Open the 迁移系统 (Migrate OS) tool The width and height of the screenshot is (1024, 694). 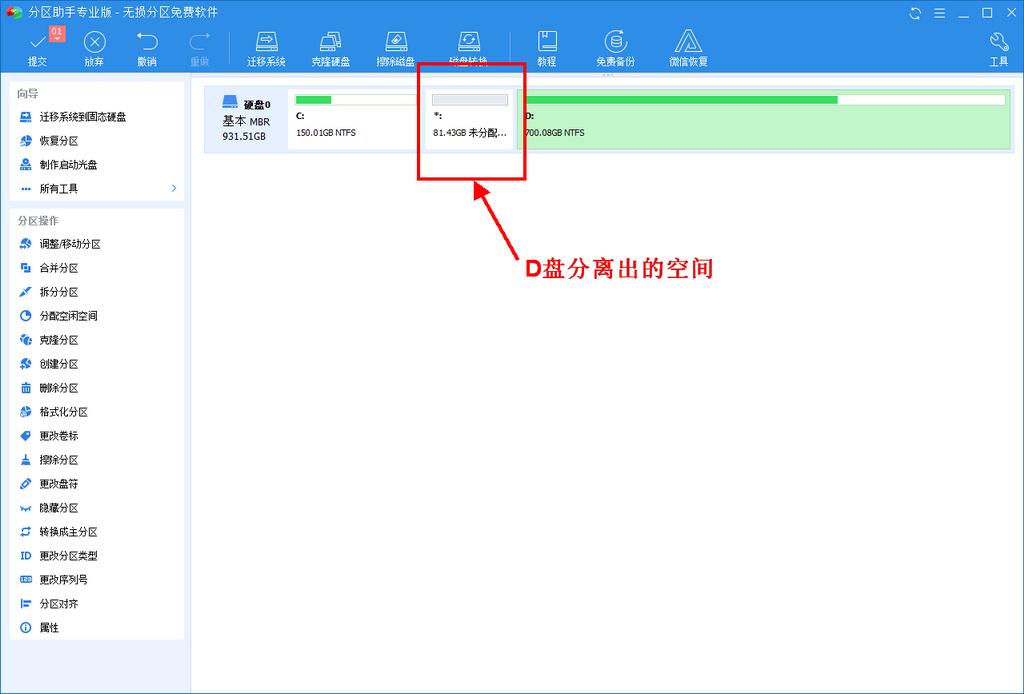pyautogui.click(x=265, y=48)
